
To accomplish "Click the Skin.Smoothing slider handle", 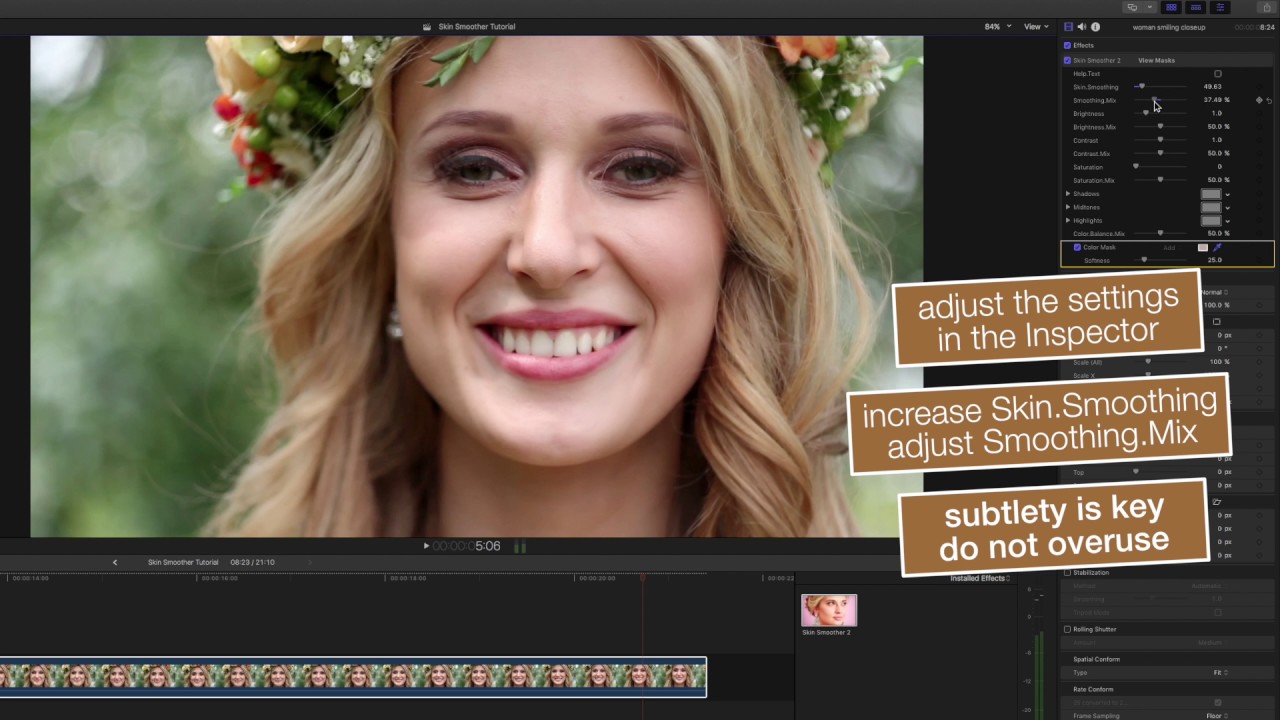I will click(x=1141, y=86).
